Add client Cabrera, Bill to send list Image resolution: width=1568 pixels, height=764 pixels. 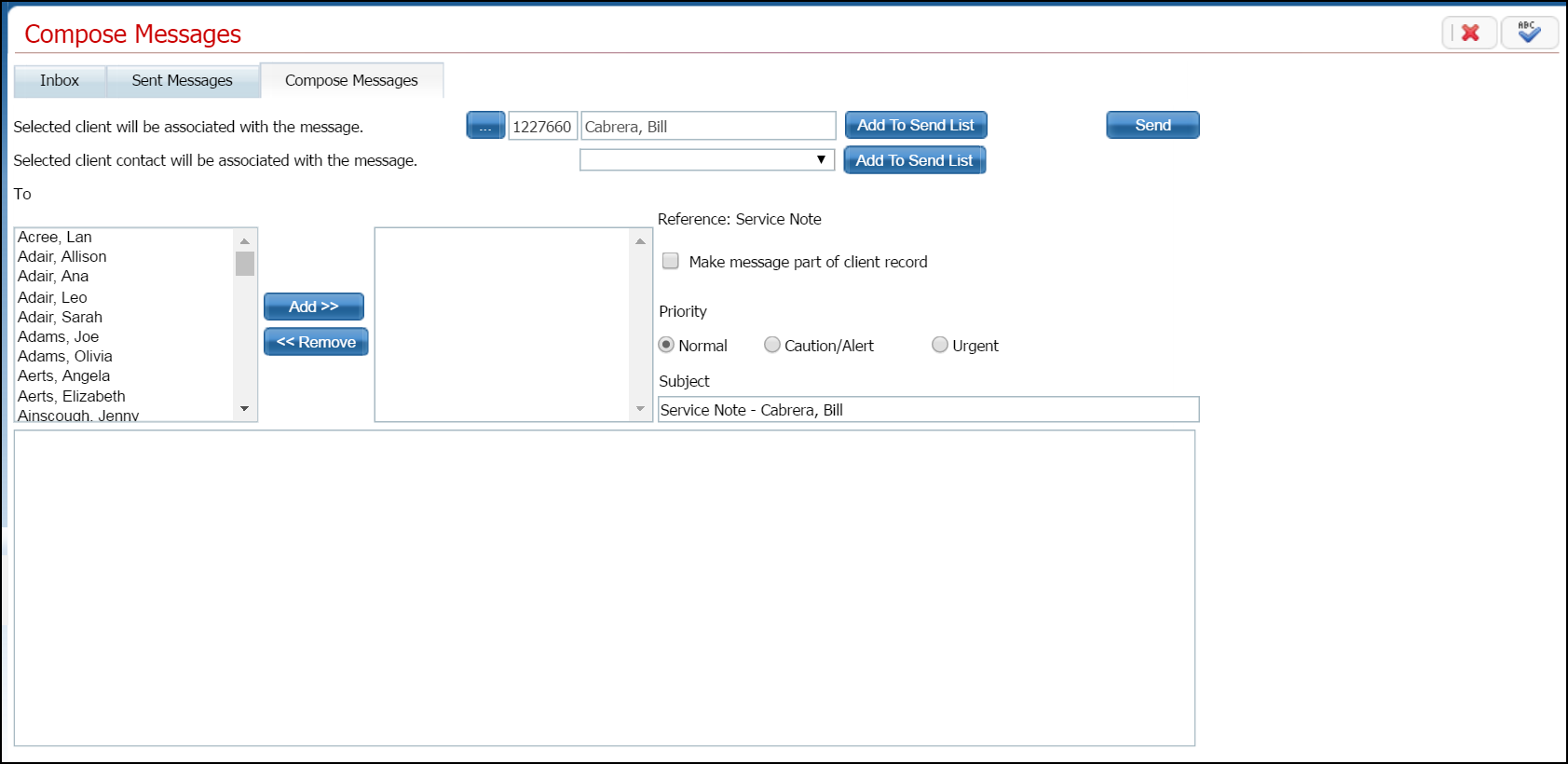(x=915, y=126)
